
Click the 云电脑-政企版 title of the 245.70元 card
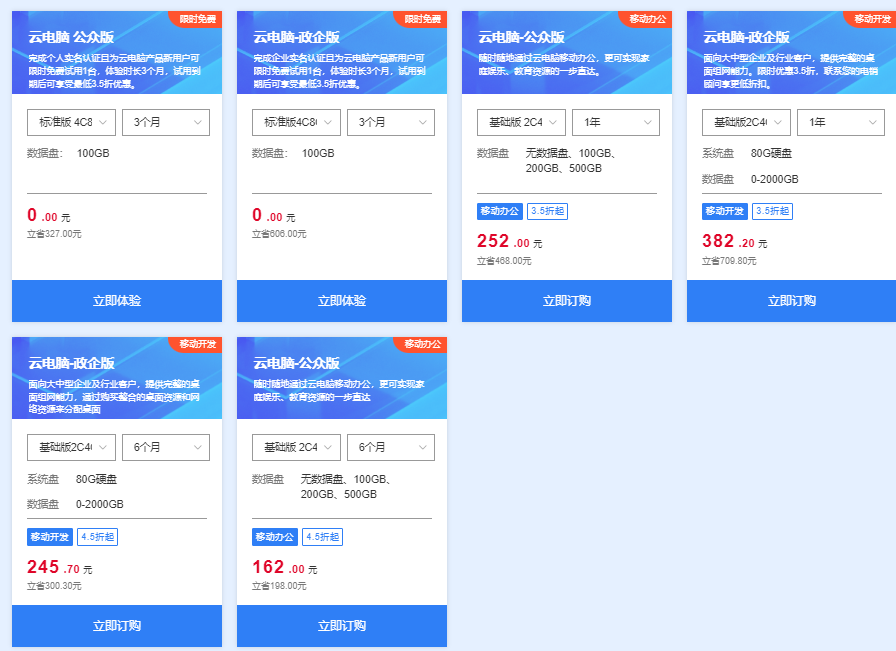pyautogui.click(x=71, y=363)
